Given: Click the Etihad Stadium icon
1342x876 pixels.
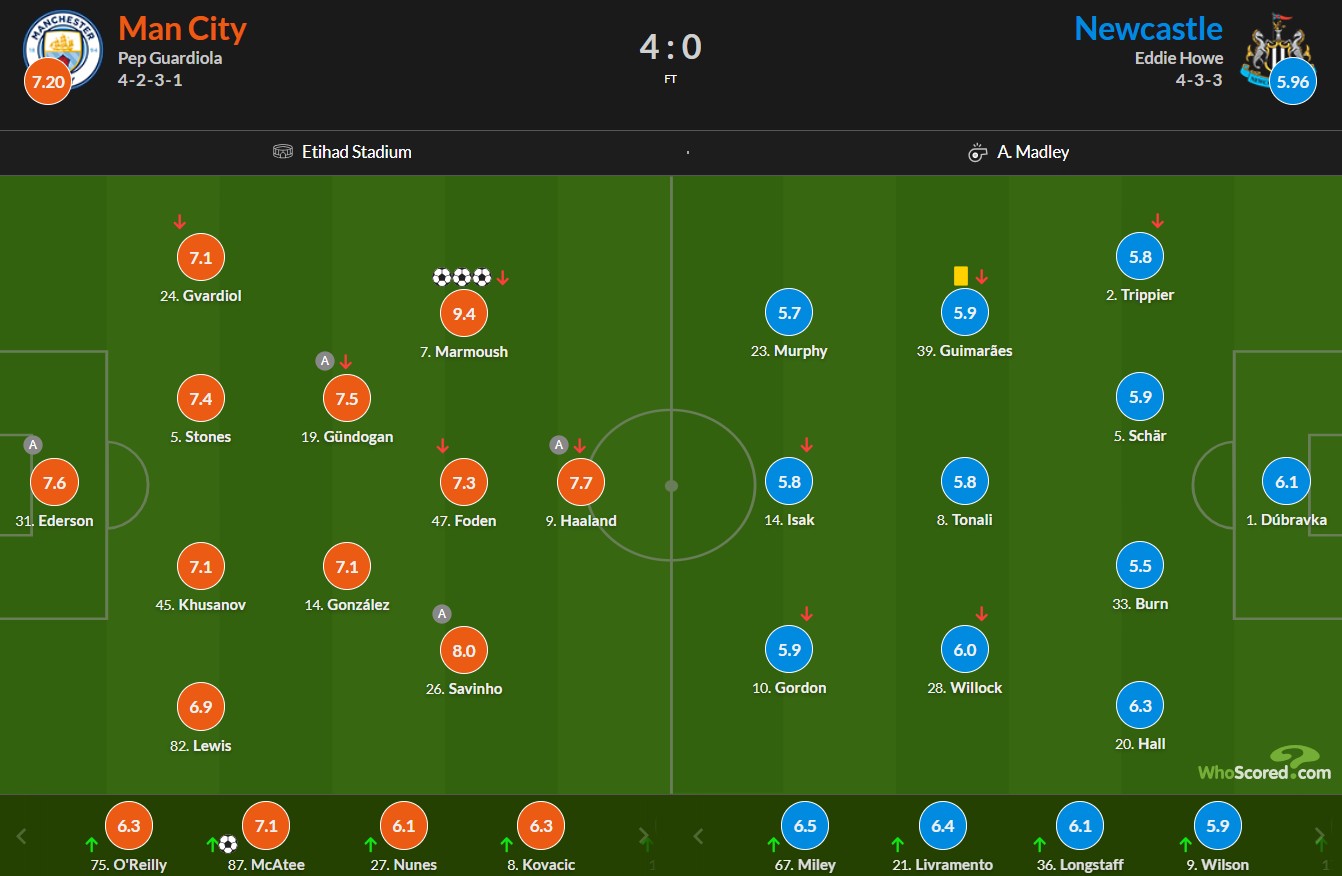Looking at the screenshot, I should tap(283, 152).
